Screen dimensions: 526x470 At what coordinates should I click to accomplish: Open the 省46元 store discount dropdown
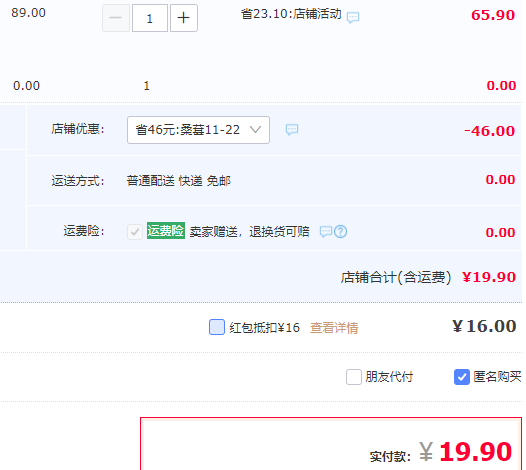click(198, 130)
